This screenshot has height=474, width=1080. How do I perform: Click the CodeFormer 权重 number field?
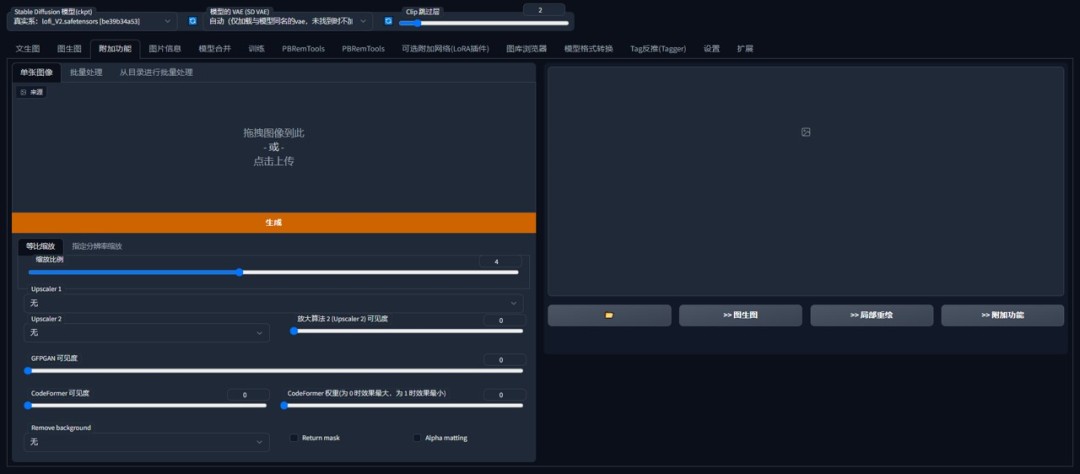pyautogui.click(x=504, y=395)
